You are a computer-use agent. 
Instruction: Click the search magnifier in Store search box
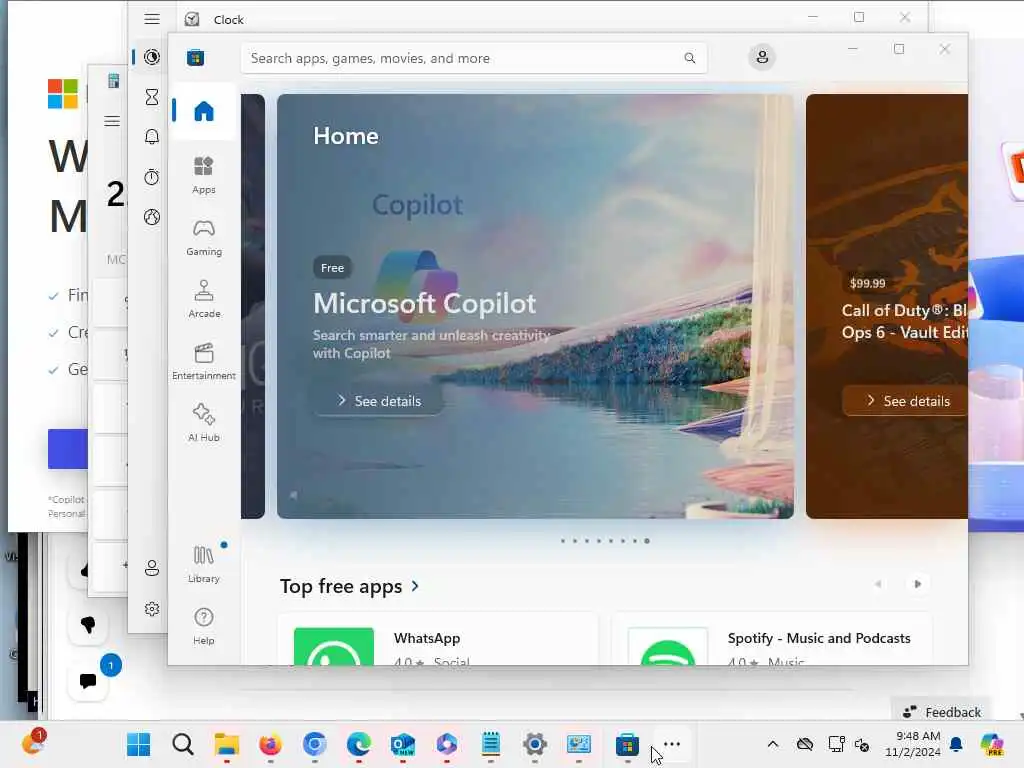[690, 58]
